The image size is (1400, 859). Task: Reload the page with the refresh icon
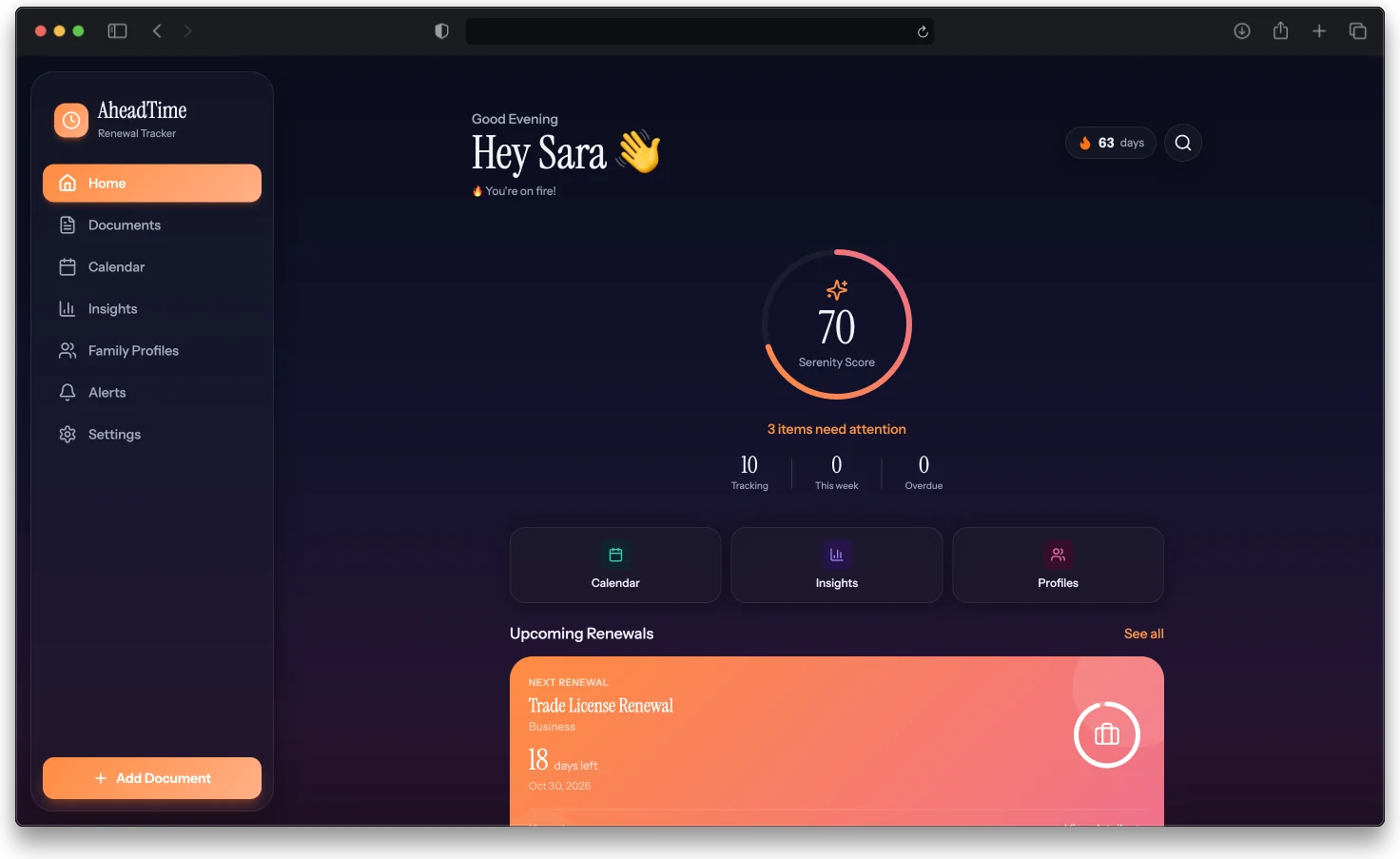pos(923,31)
